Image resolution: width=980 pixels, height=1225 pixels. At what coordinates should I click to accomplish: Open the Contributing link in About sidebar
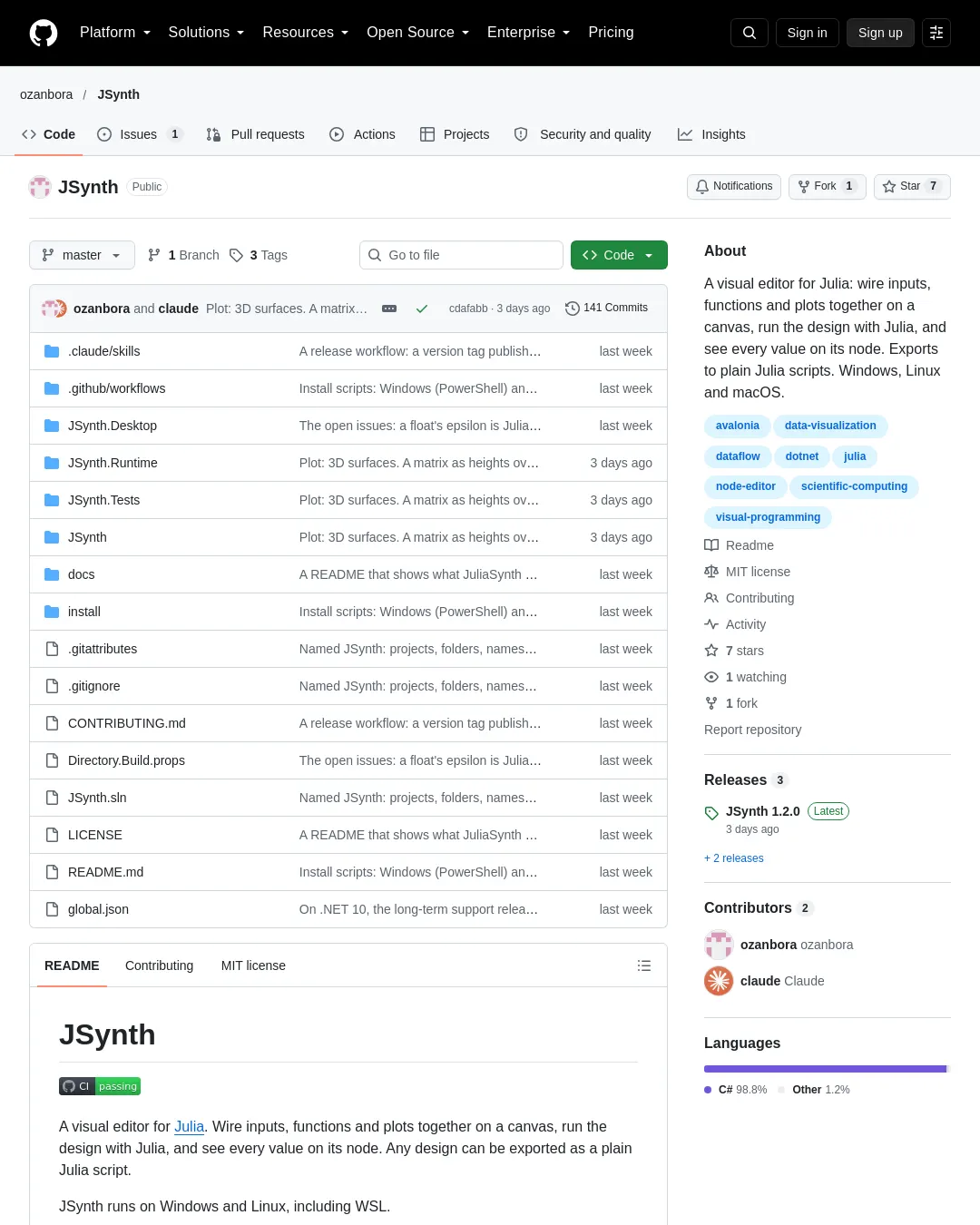tap(750, 598)
